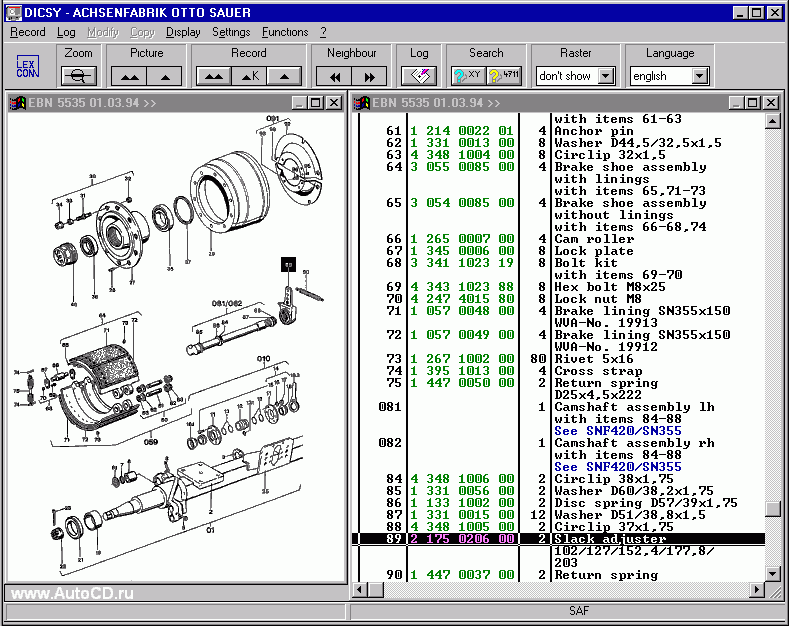Image resolution: width=789 pixels, height=626 pixels.
Task: Maximize the left EBN 5535 drawing window
Action: pos(316,103)
